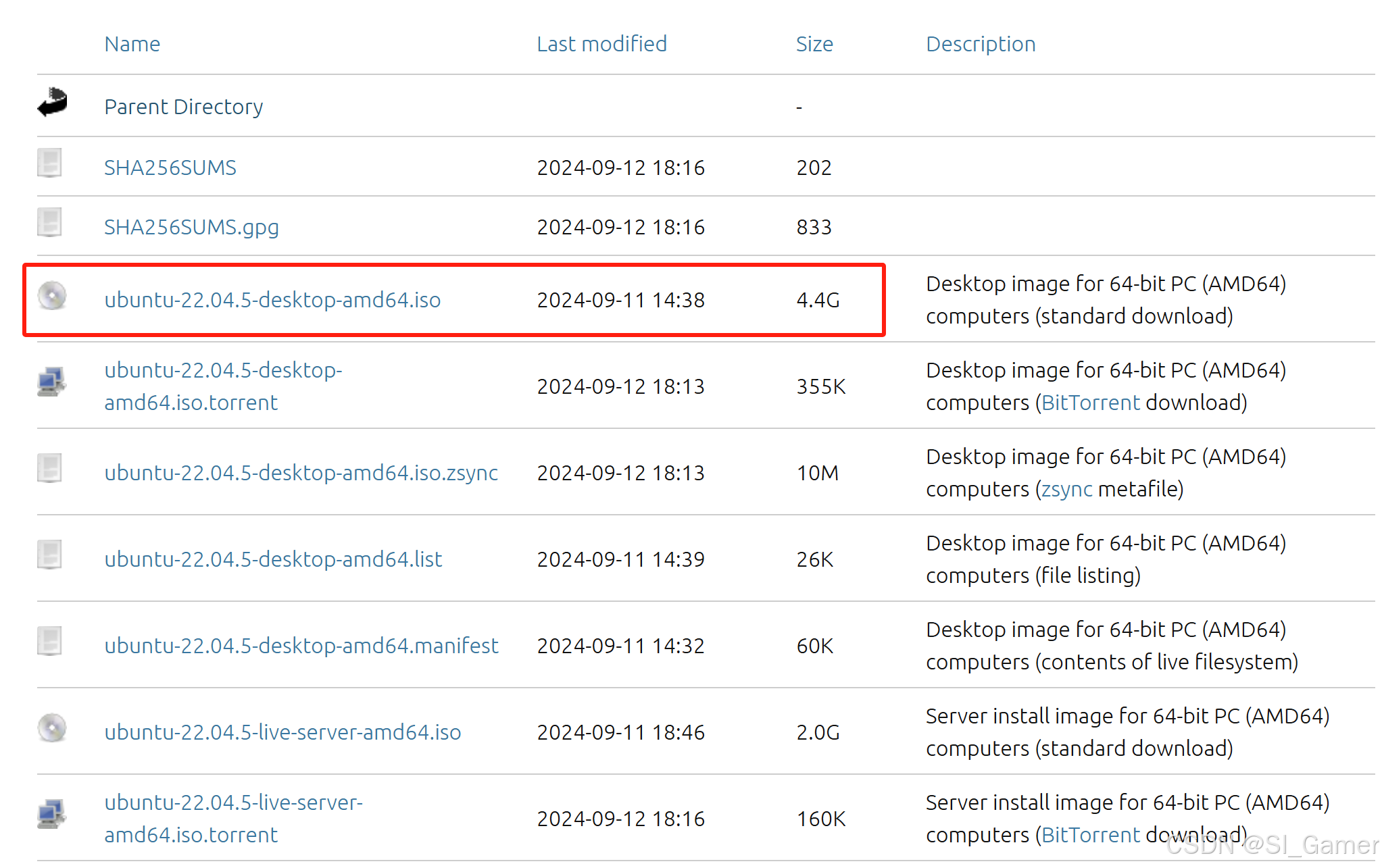Viewport: 1382px width, 868px height.
Task: Click the file icon beside SHA256SUMS.gpg
Action: click(49, 222)
